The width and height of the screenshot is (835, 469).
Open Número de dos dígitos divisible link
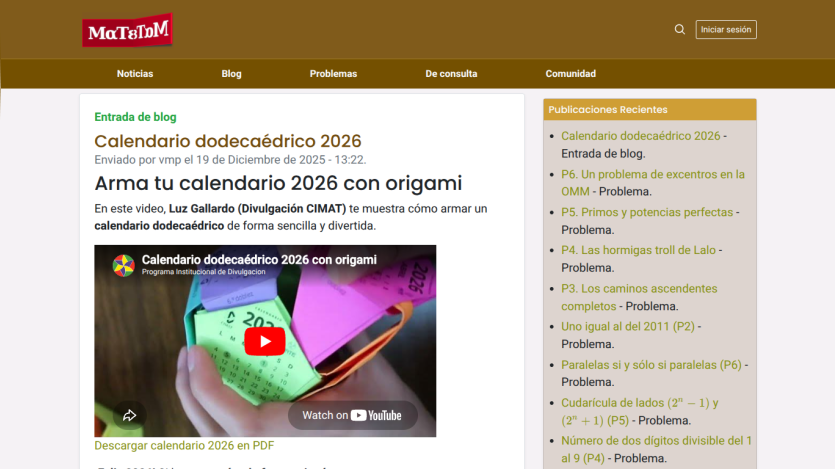click(657, 449)
